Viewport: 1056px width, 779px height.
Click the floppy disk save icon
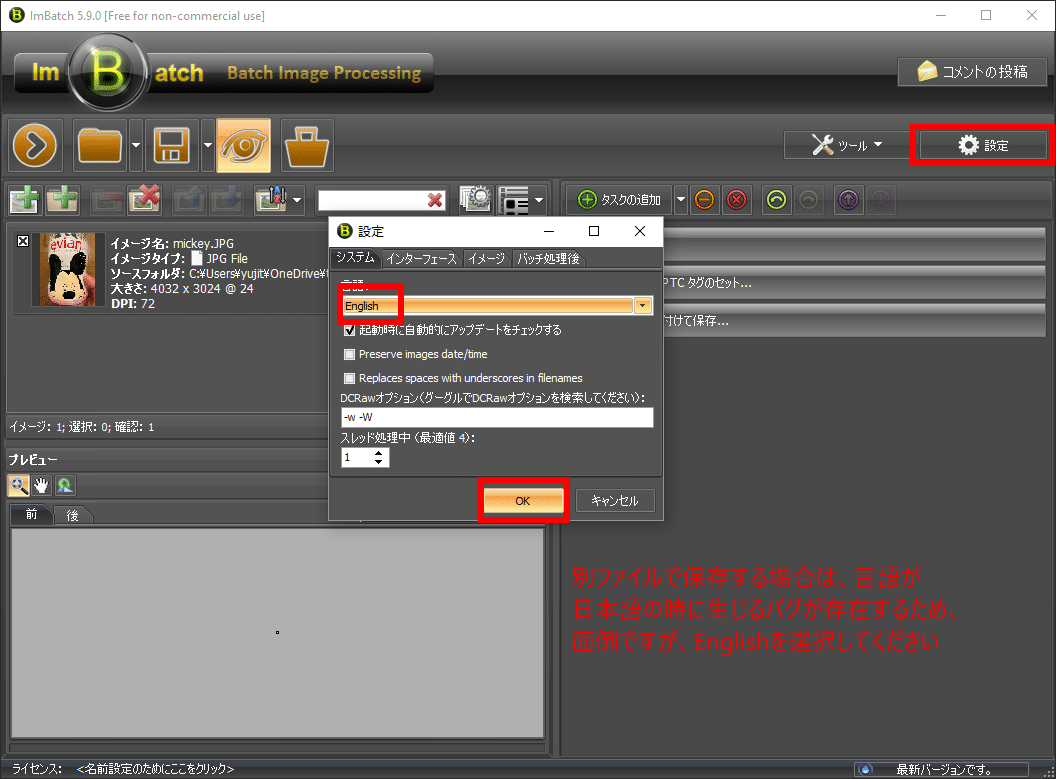click(172, 146)
